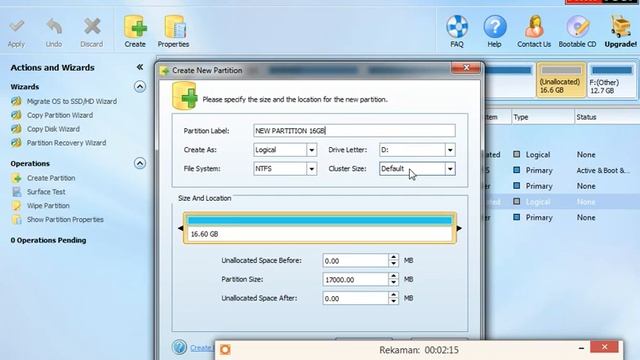Image resolution: width=640 pixels, height=360 pixels.
Task: Open the Cluster Size dropdown
Action: [450, 169]
